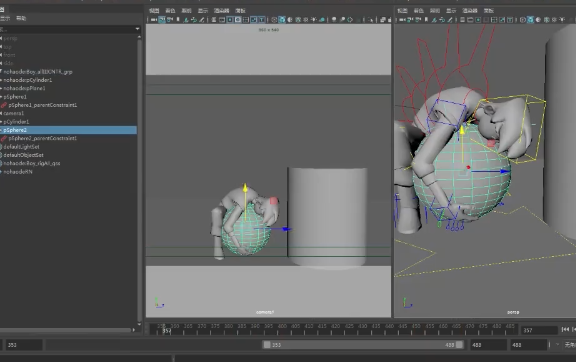Viewport: 576px width, 362px height.
Task: Click the playback range slider bar
Action: click(363, 345)
